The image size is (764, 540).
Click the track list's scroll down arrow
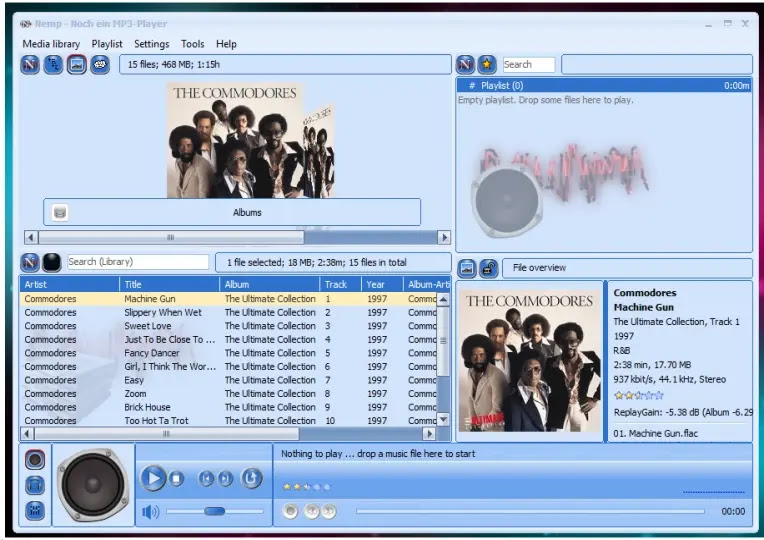point(443,419)
